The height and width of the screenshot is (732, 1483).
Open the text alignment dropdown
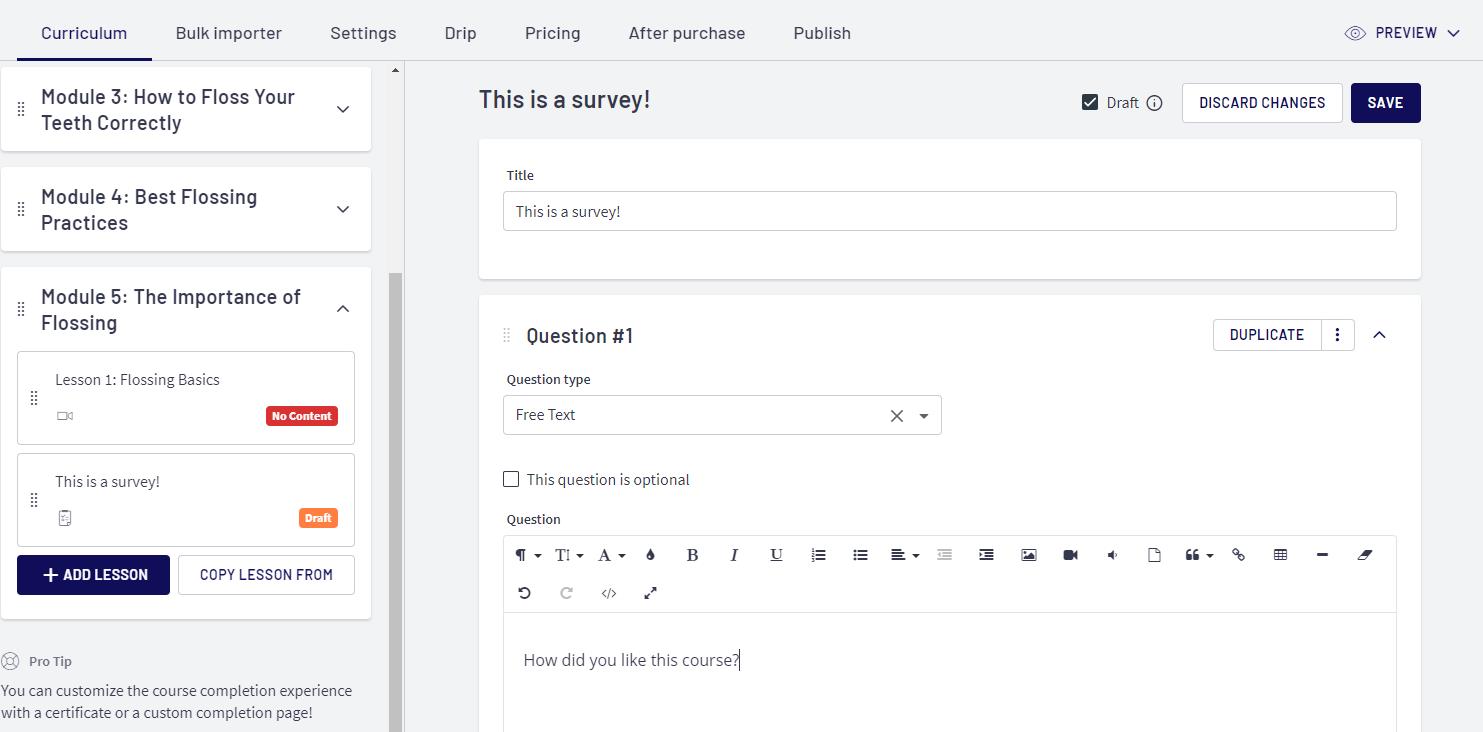click(x=904, y=555)
